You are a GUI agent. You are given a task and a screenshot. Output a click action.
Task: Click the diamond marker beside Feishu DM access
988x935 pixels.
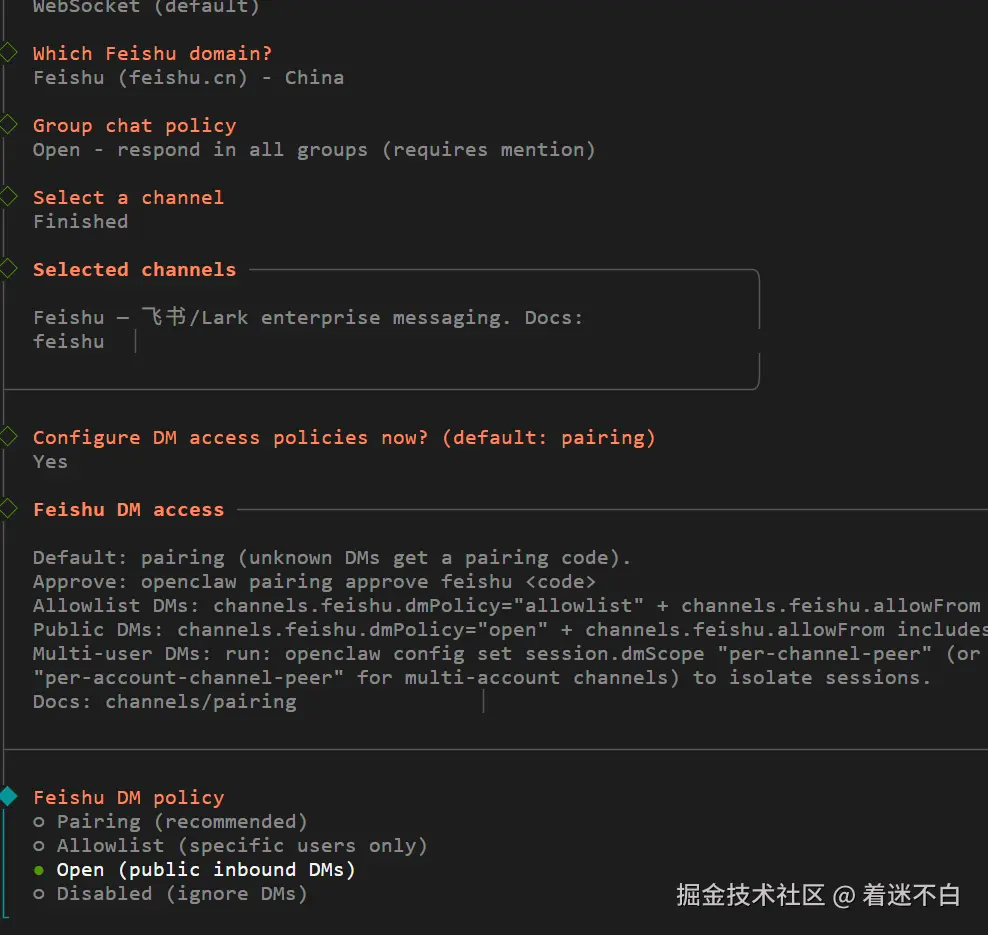8,509
